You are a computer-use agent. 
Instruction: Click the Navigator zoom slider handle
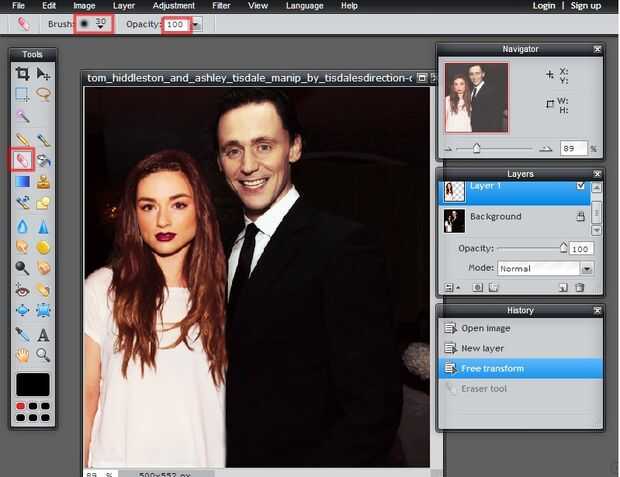[x=476, y=148]
